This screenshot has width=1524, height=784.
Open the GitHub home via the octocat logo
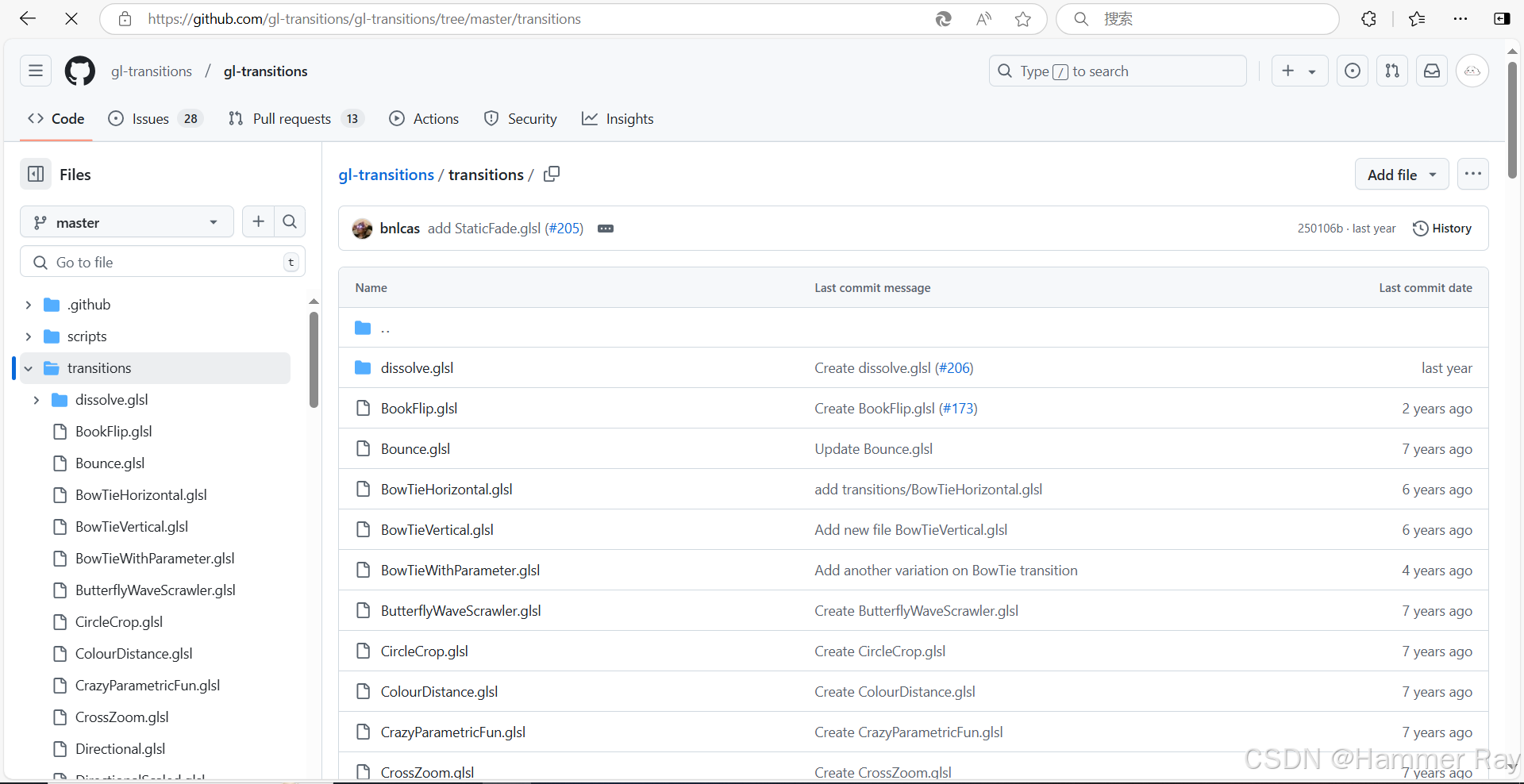[x=79, y=71]
